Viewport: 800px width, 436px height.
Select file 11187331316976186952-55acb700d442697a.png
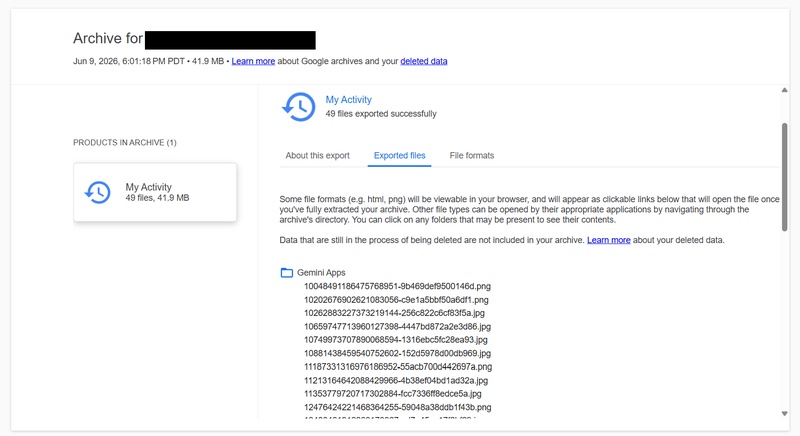(x=398, y=367)
